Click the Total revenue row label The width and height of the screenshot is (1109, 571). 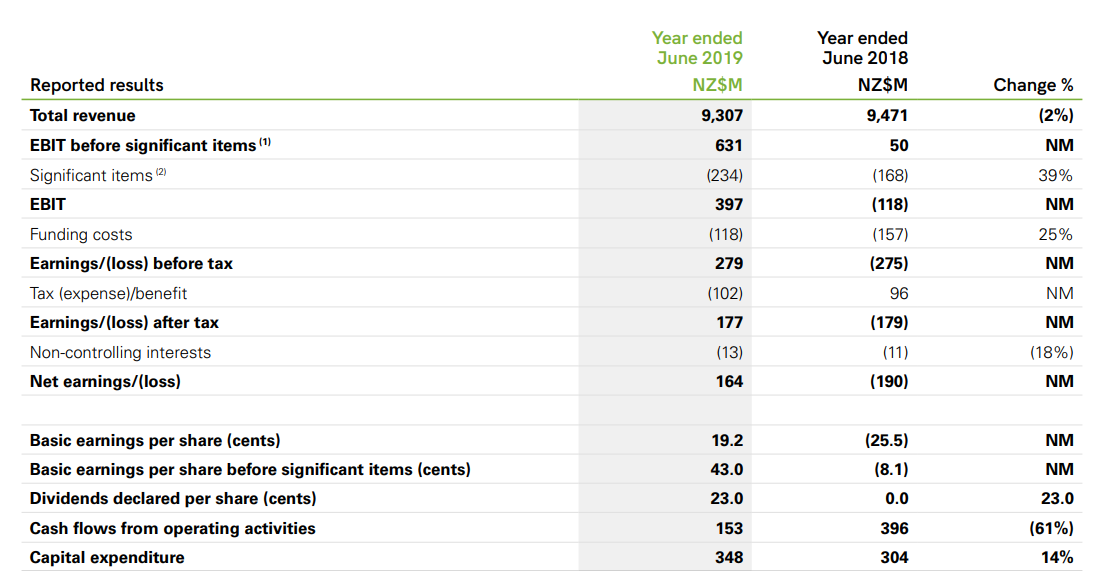(x=82, y=115)
